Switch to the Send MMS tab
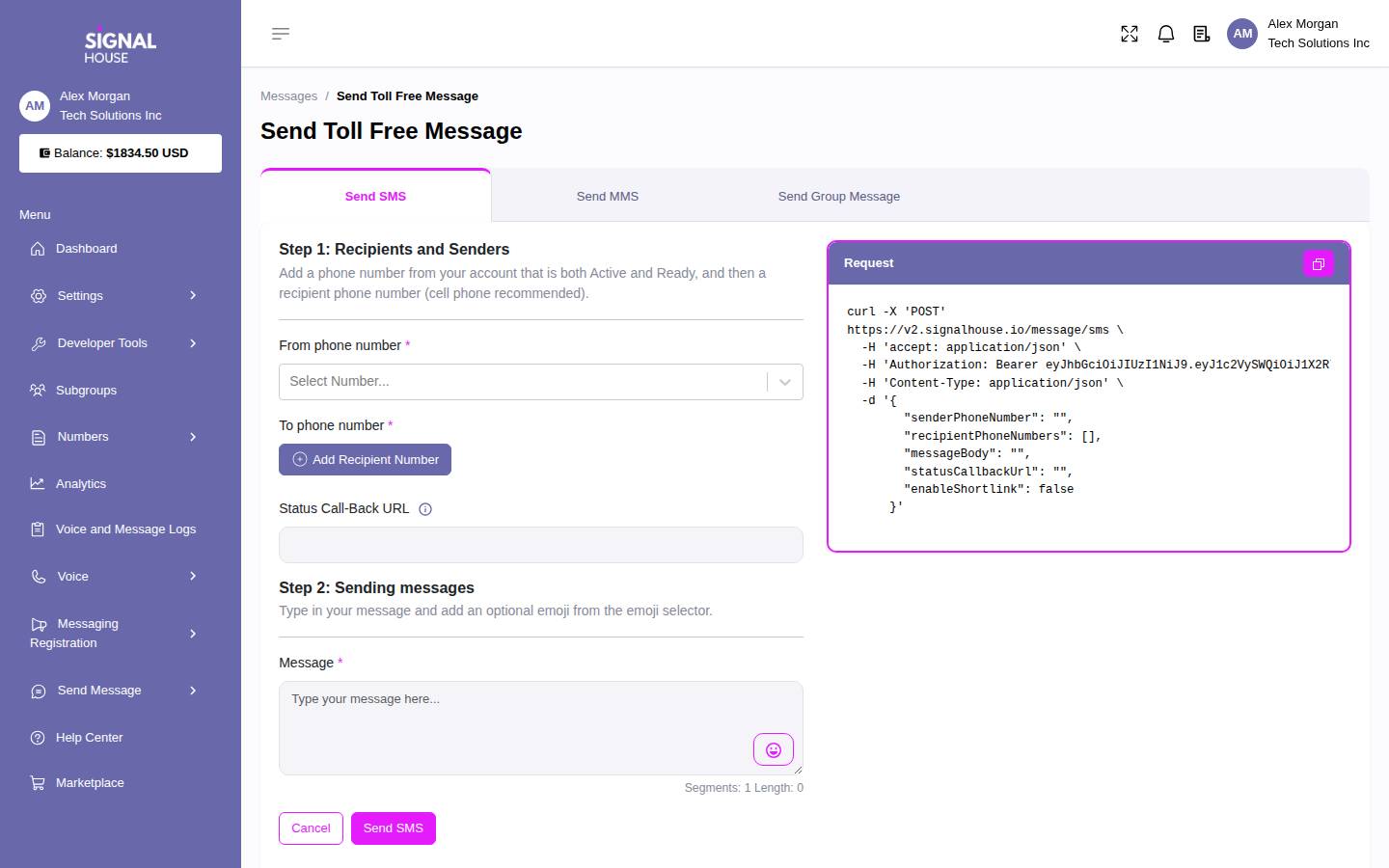The image size is (1389, 868). [608, 196]
